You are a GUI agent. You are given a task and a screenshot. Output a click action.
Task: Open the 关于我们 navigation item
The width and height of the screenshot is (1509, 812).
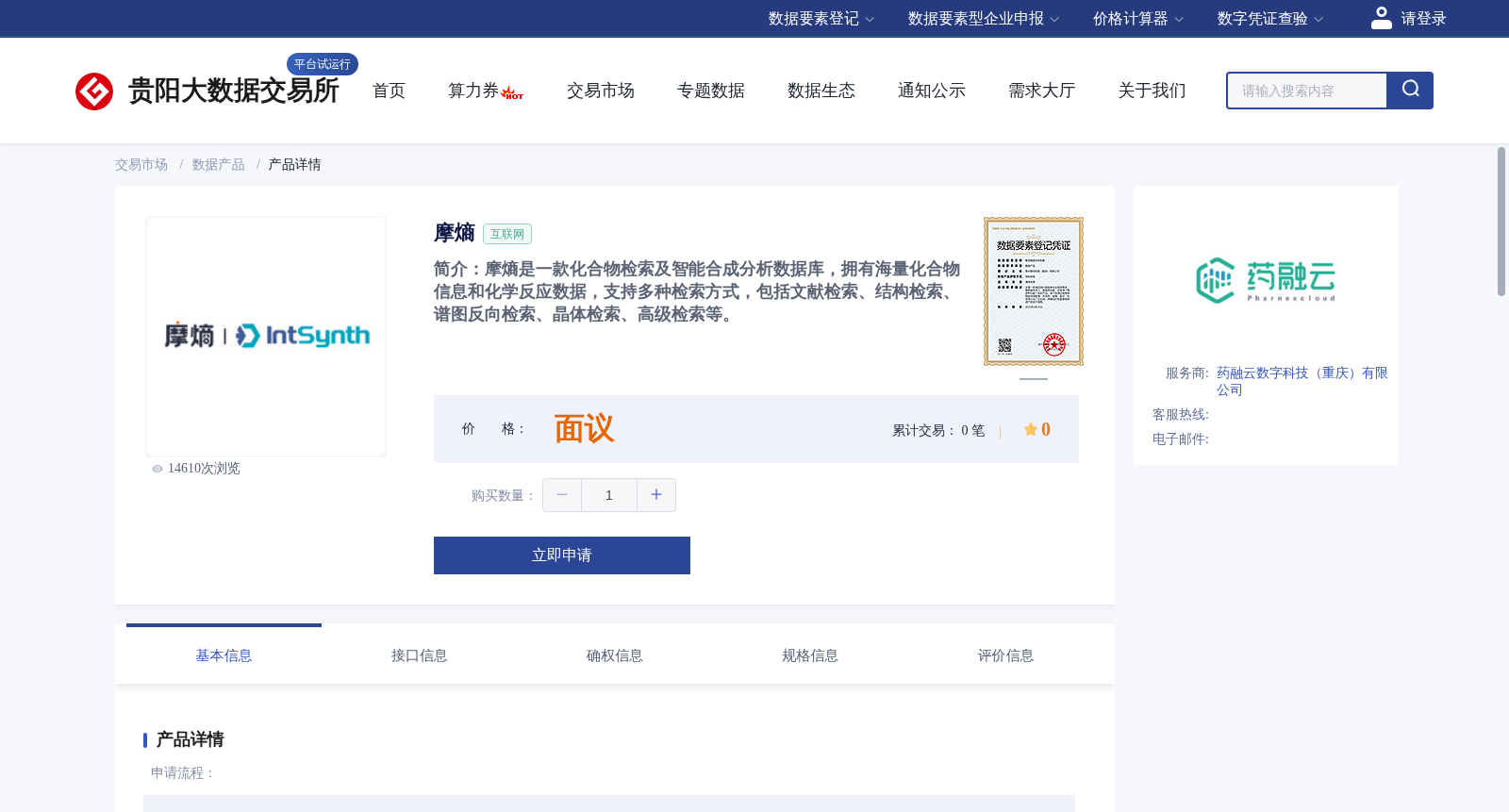pos(1152,91)
